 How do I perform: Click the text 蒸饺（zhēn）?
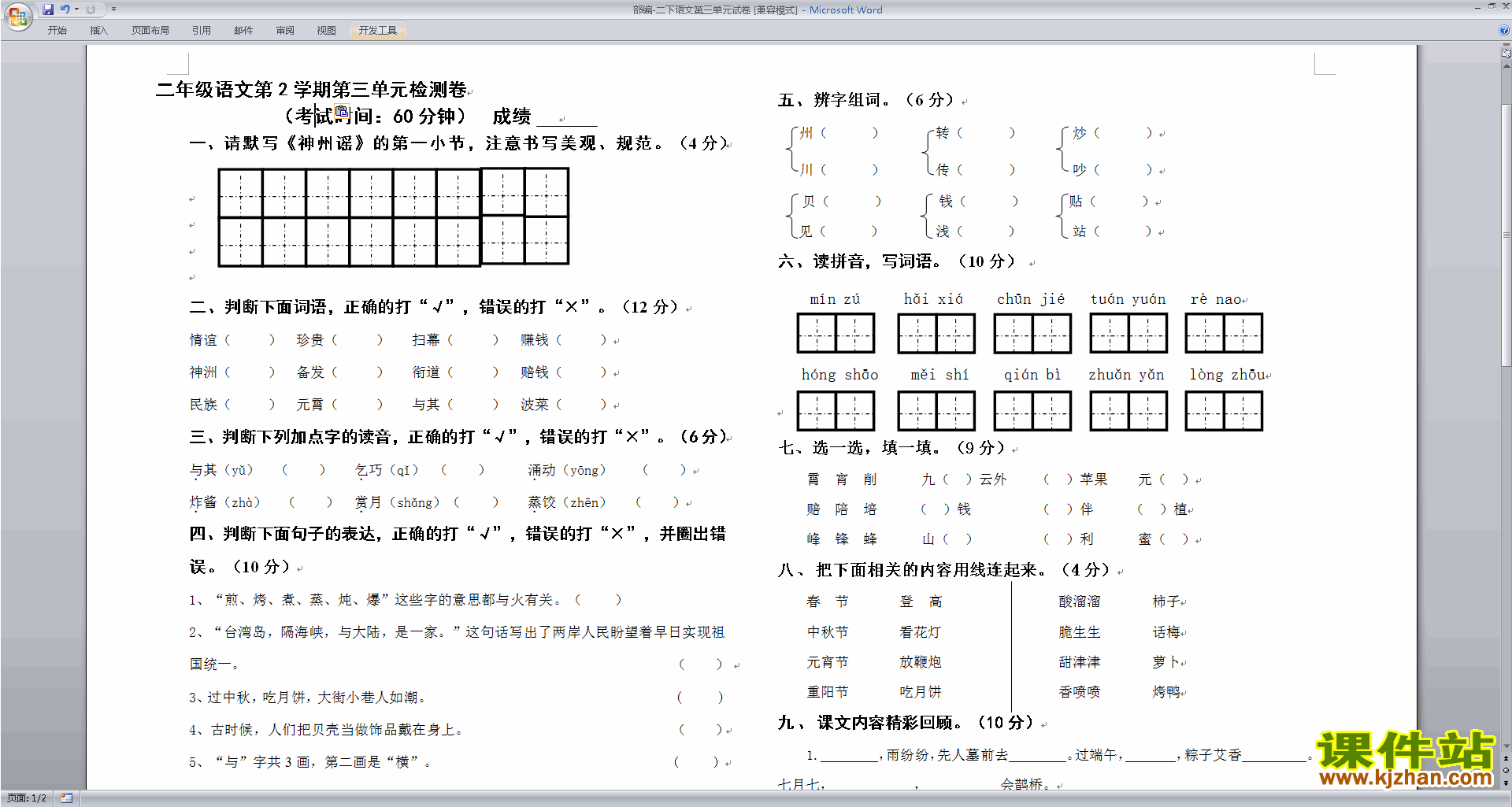(x=567, y=502)
